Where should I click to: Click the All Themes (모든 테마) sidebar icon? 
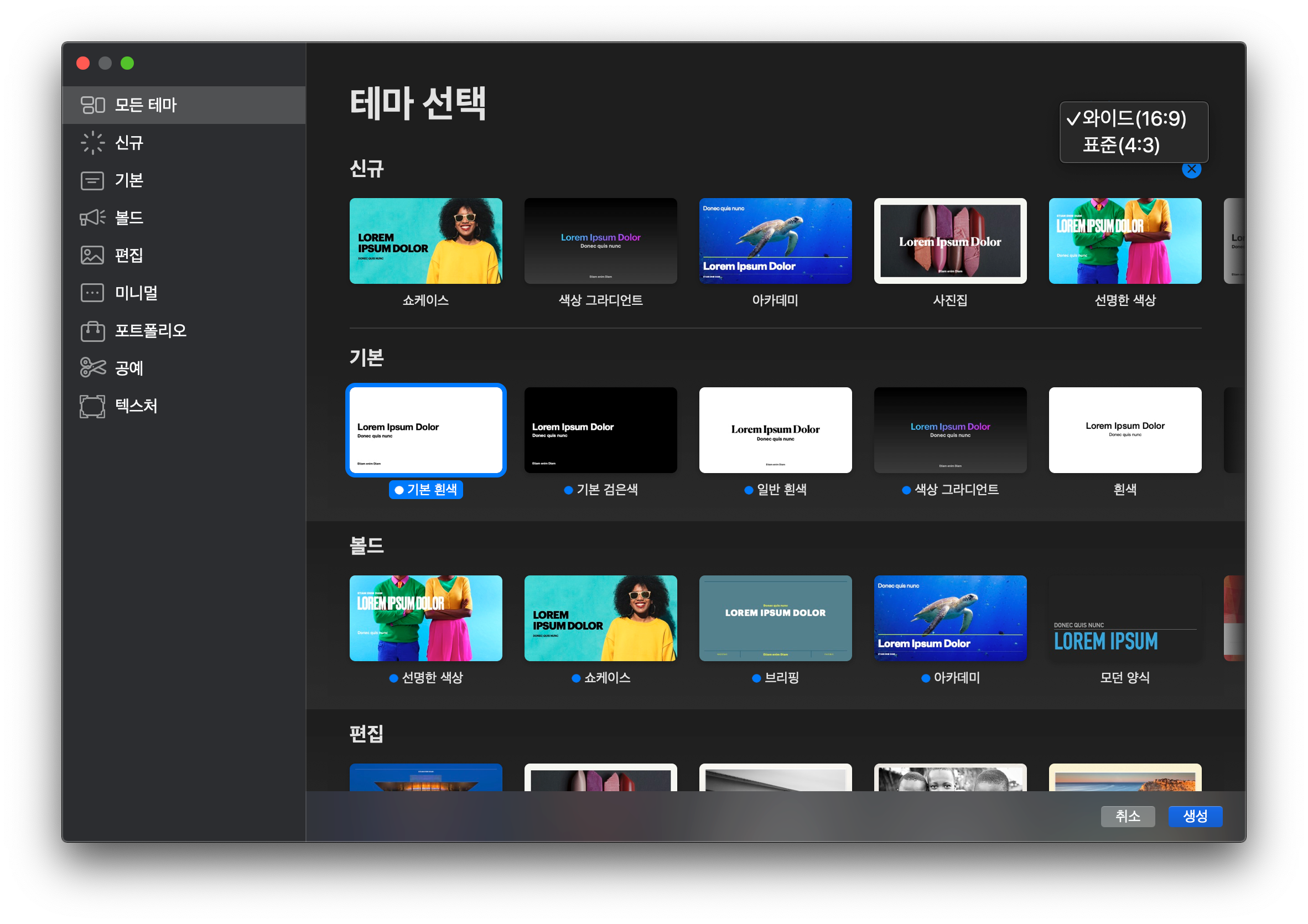(x=92, y=105)
